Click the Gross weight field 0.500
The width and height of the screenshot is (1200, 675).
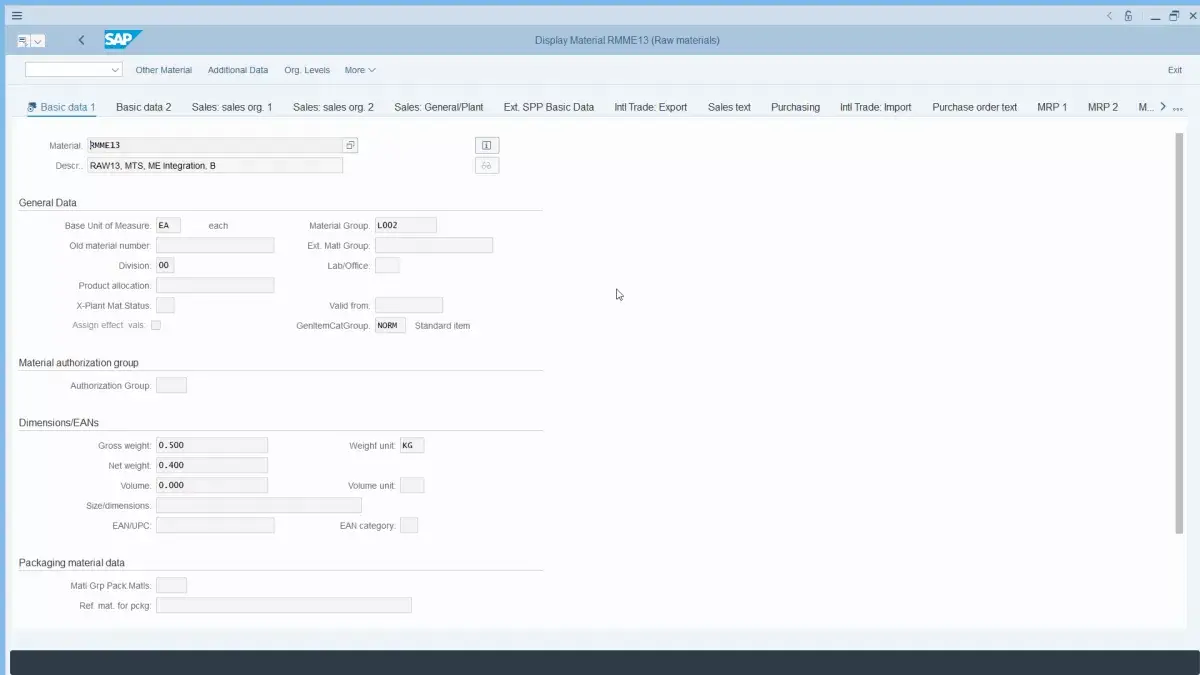(x=212, y=445)
